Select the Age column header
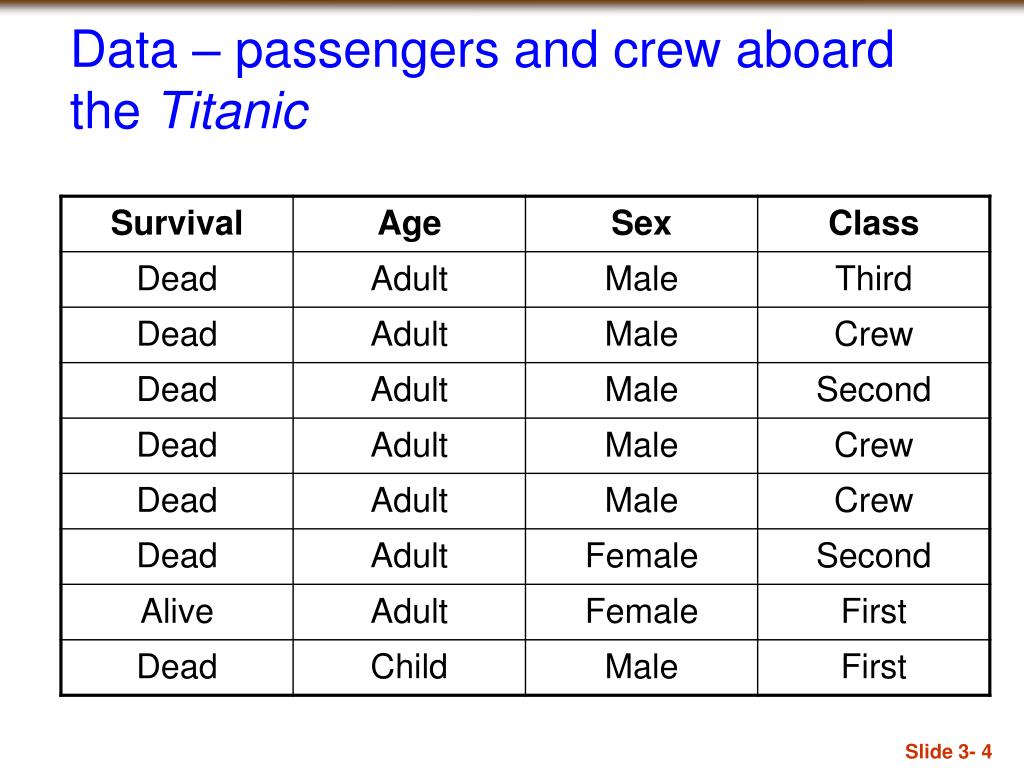The height and width of the screenshot is (768, 1024). [x=409, y=225]
